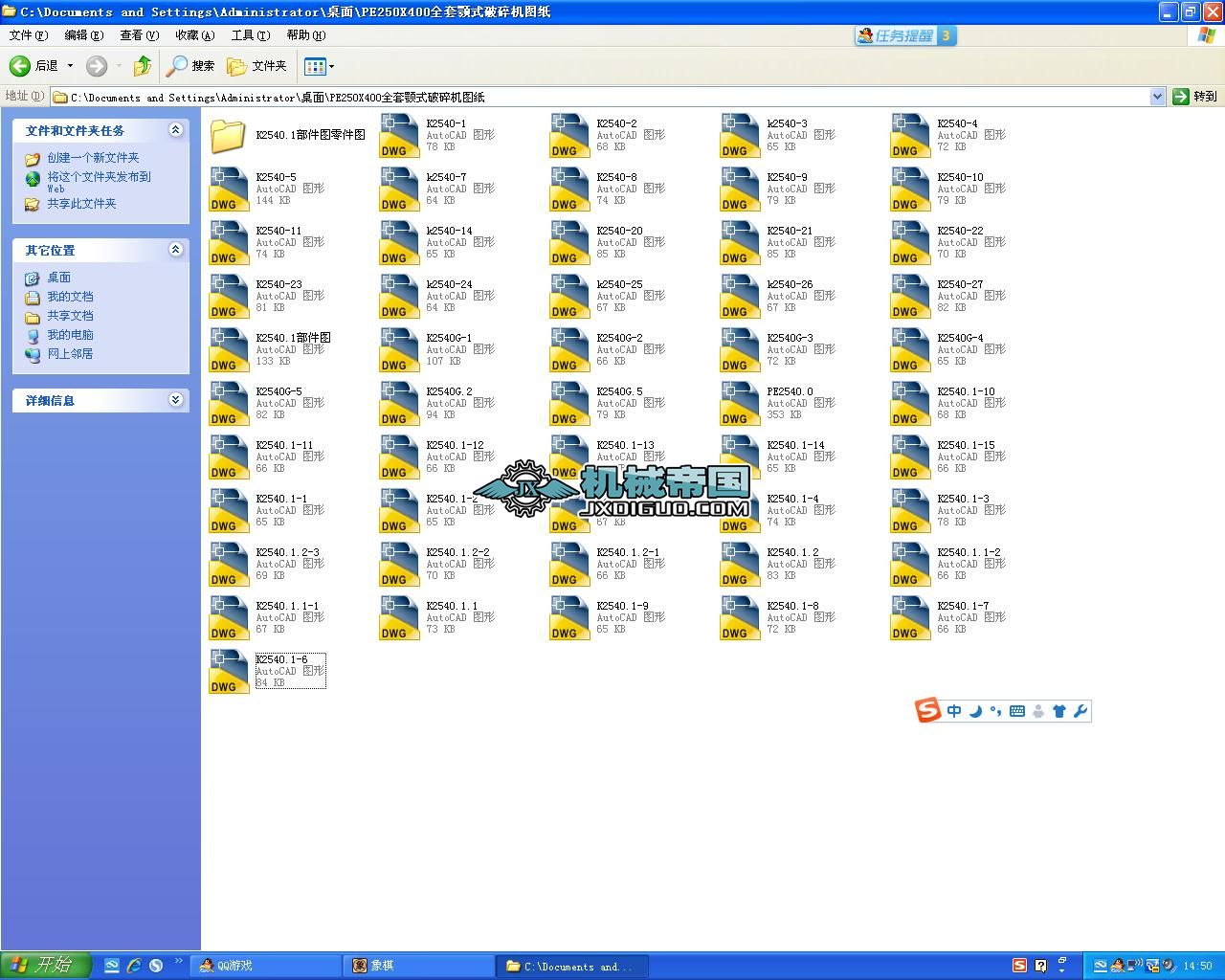
Task: Open the 收藏(A) menu
Action: (194, 35)
